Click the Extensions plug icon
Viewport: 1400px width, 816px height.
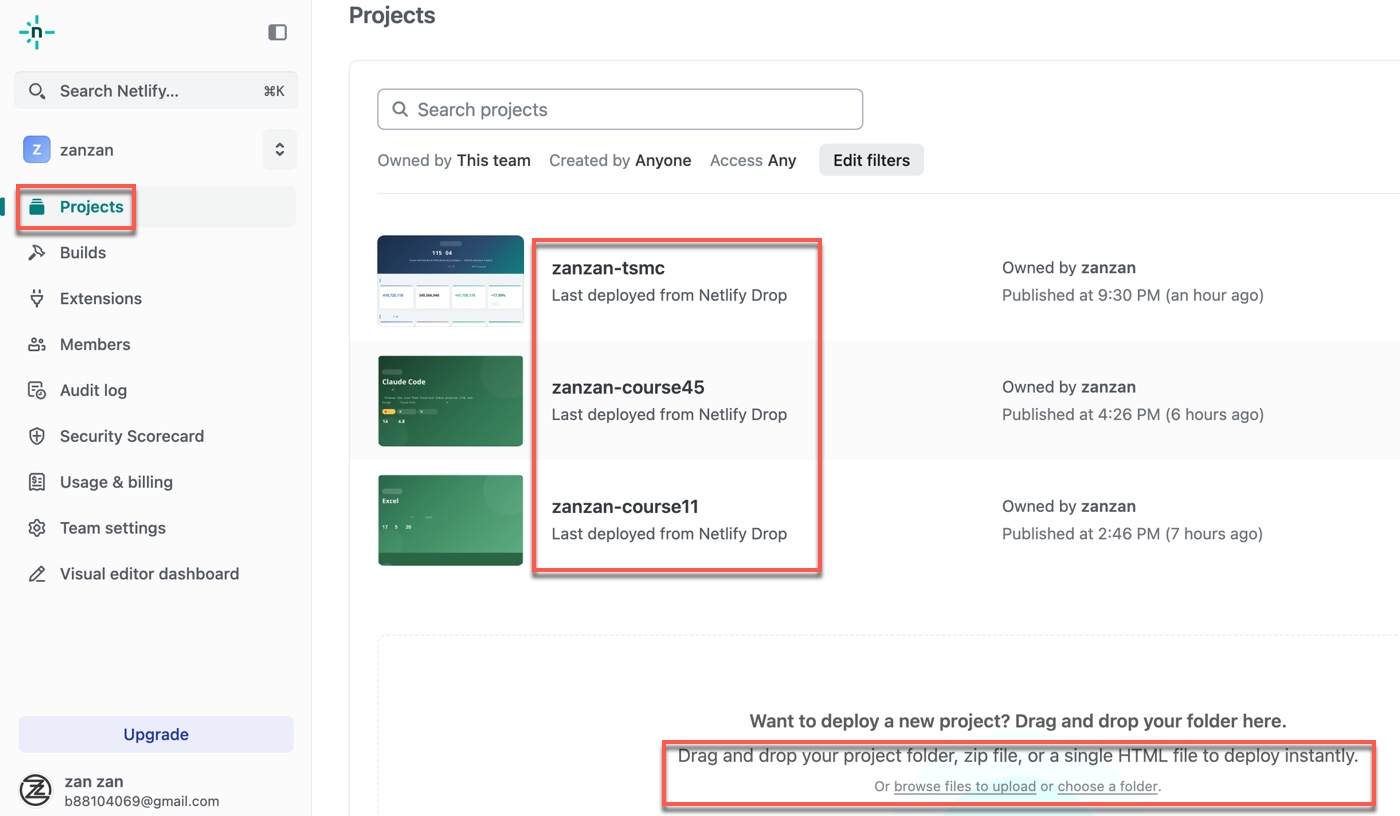coord(37,299)
